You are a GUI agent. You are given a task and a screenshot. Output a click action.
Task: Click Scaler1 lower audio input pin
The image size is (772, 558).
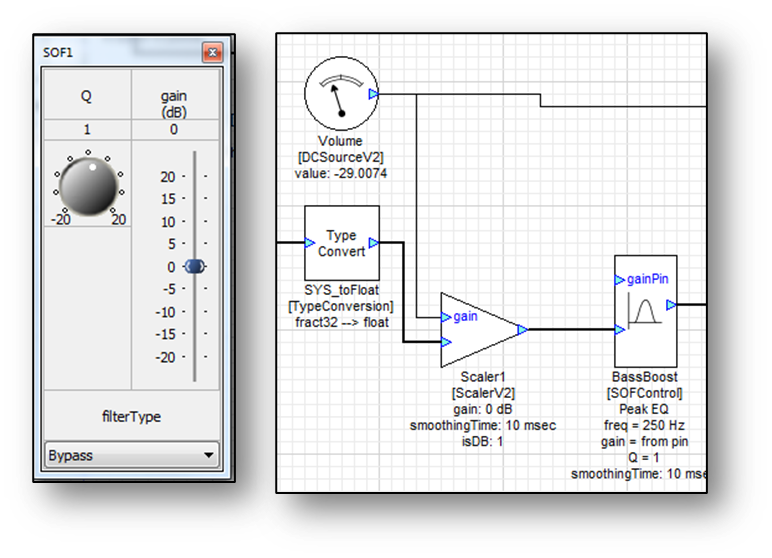[x=446, y=342]
